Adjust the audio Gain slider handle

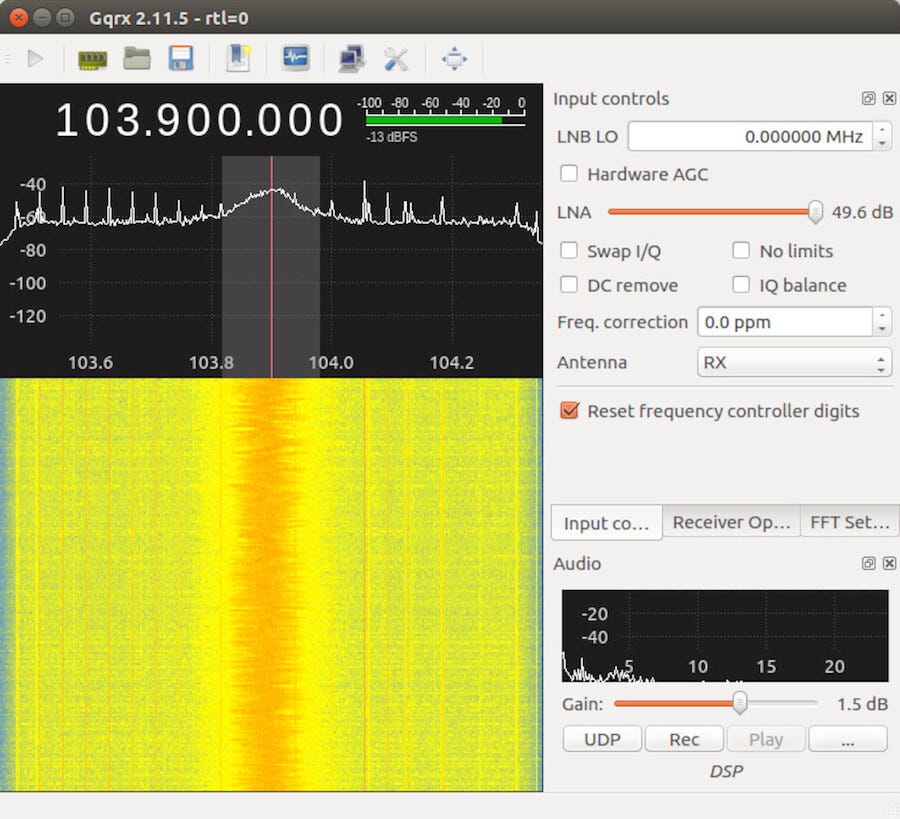(740, 703)
